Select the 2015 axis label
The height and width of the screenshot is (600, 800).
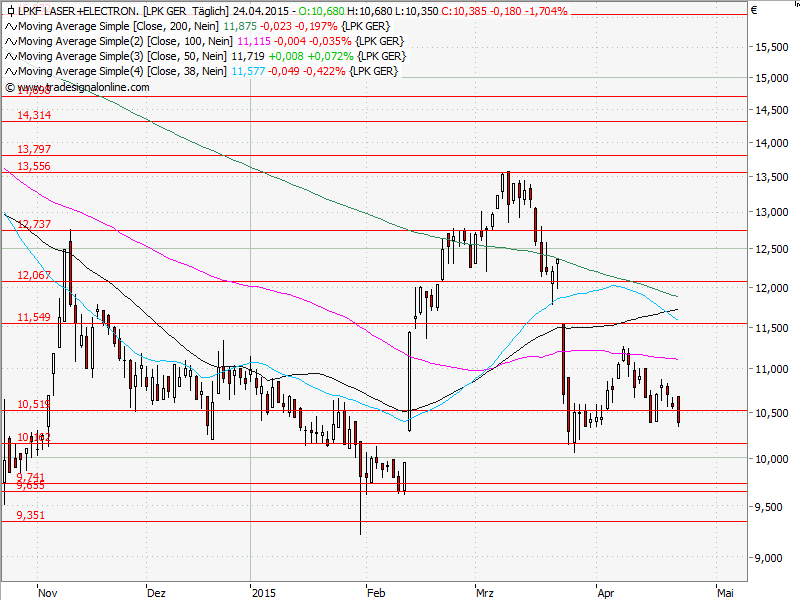265,592
